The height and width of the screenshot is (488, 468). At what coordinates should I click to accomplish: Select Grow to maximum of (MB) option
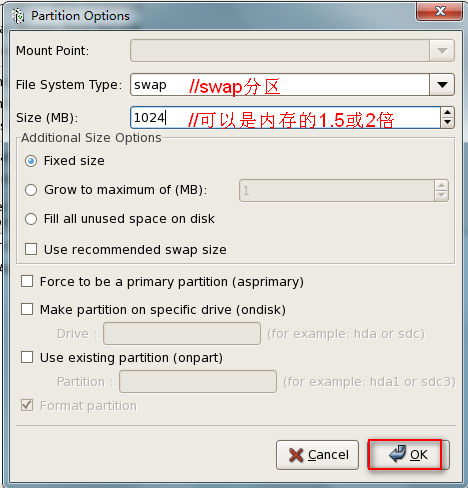point(31,190)
